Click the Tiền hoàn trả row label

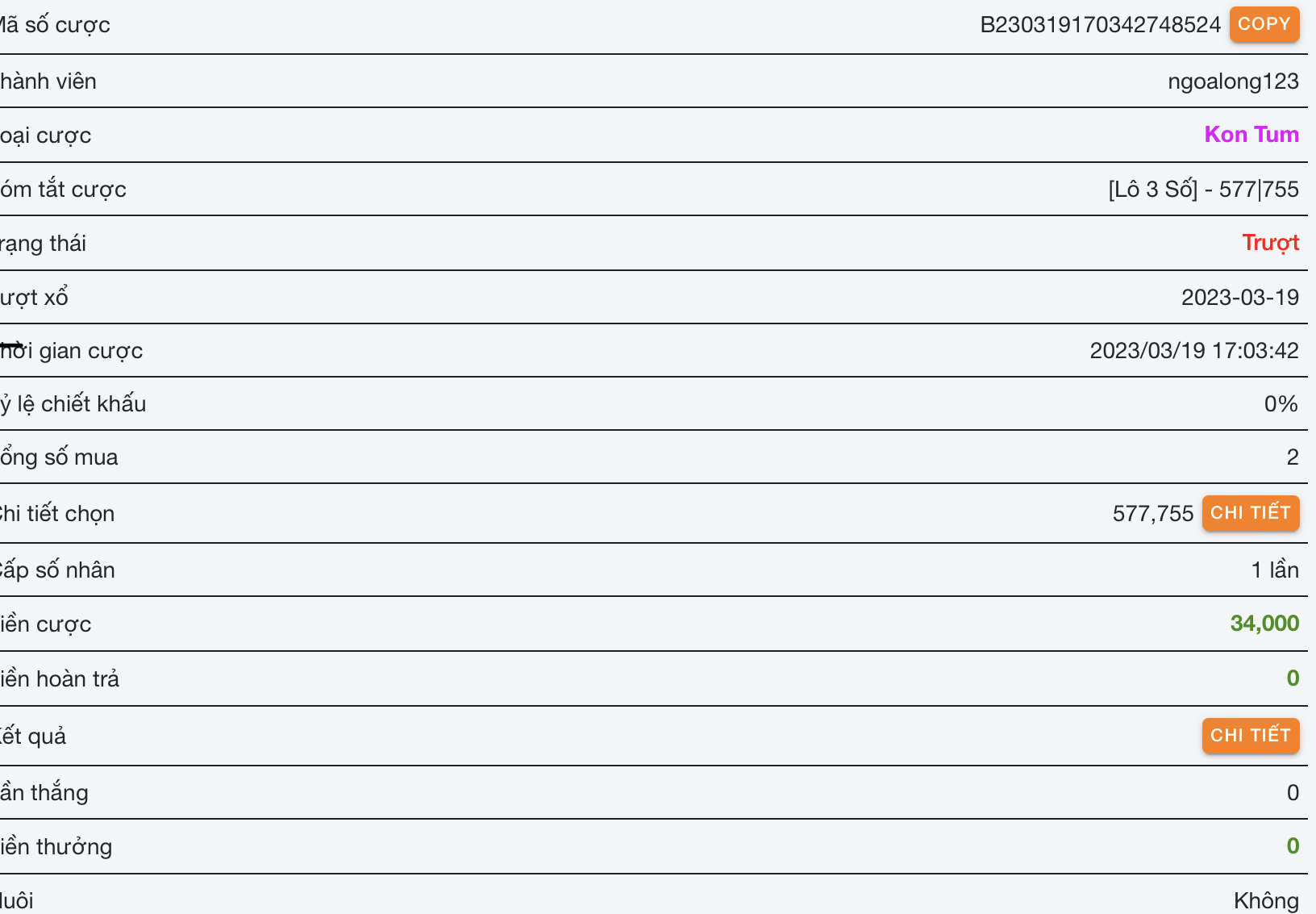pyautogui.click(x=60, y=679)
